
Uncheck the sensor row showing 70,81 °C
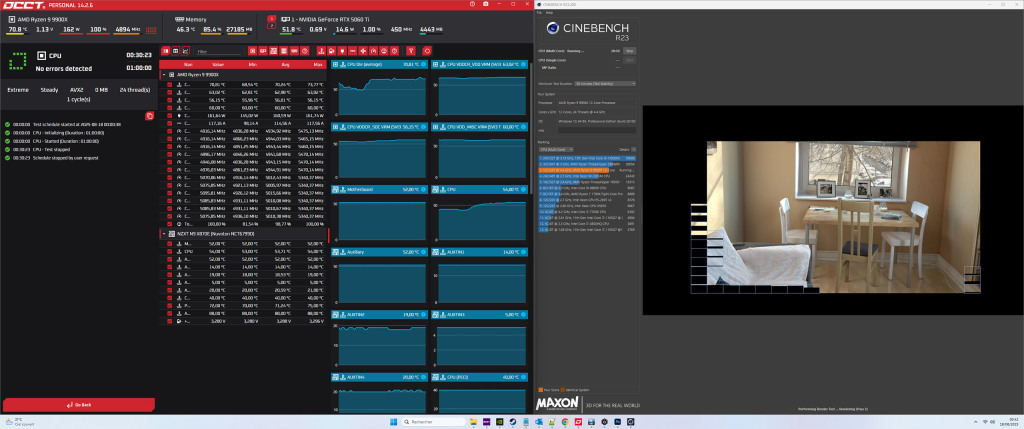(170, 84)
